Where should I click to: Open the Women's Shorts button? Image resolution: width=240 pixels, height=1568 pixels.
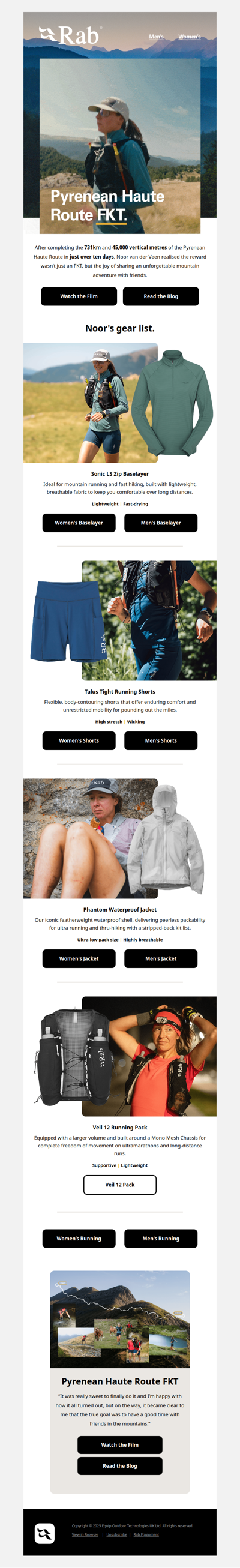(79, 740)
